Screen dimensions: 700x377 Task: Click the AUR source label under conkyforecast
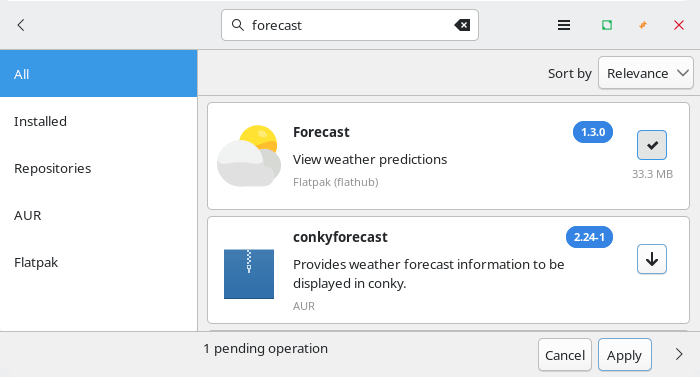coord(304,306)
